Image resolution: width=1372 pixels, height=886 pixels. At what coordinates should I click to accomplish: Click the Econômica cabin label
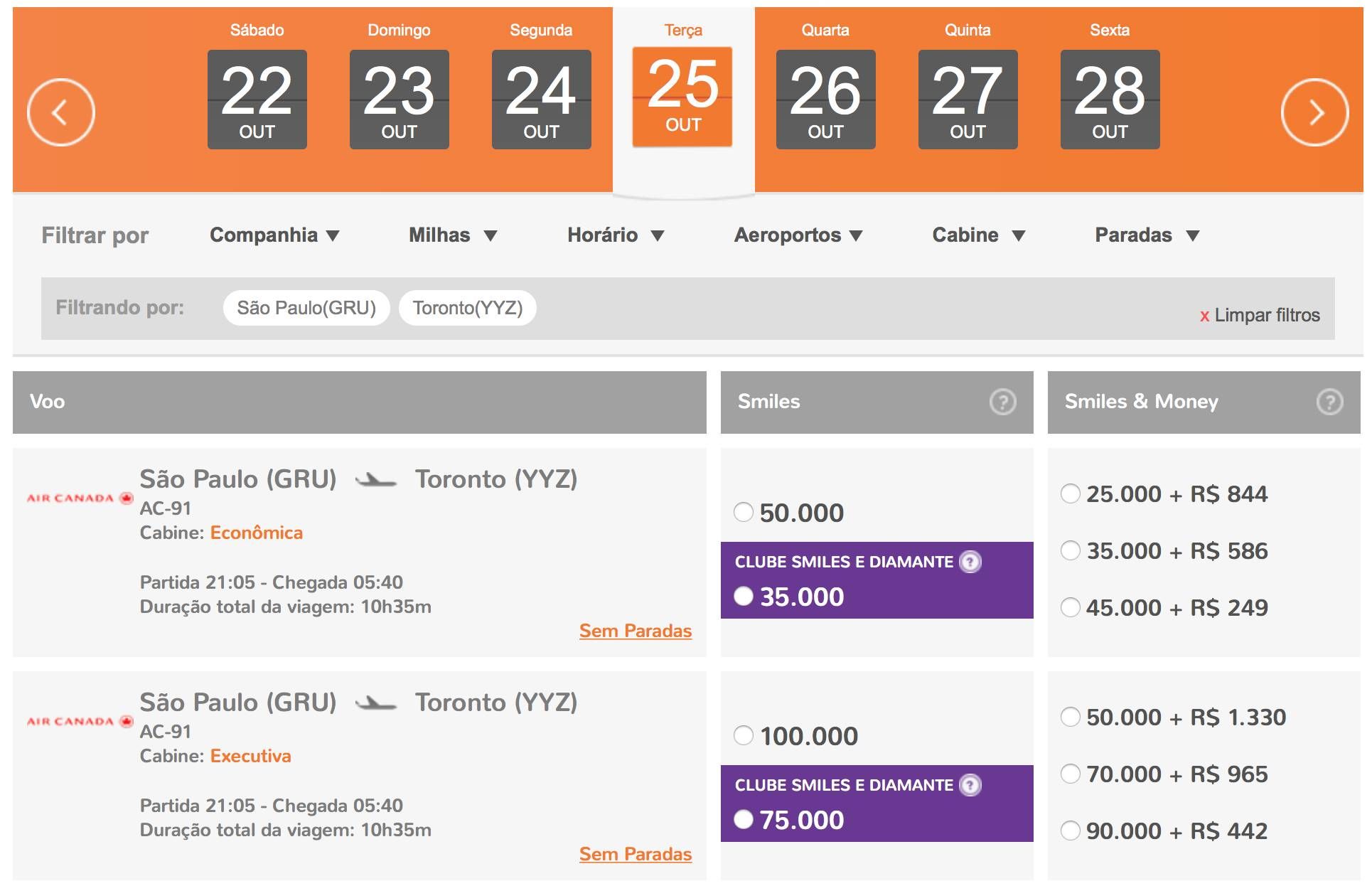[x=257, y=533]
